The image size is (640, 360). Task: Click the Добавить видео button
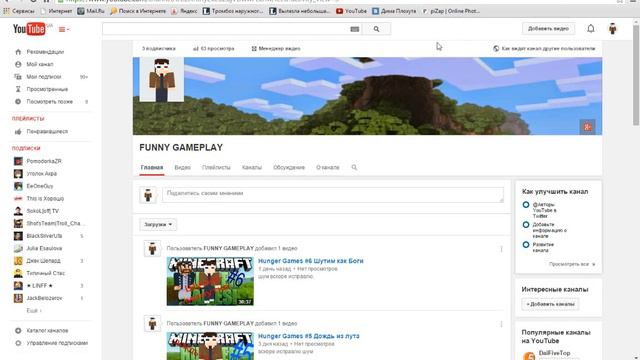(548, 29)
